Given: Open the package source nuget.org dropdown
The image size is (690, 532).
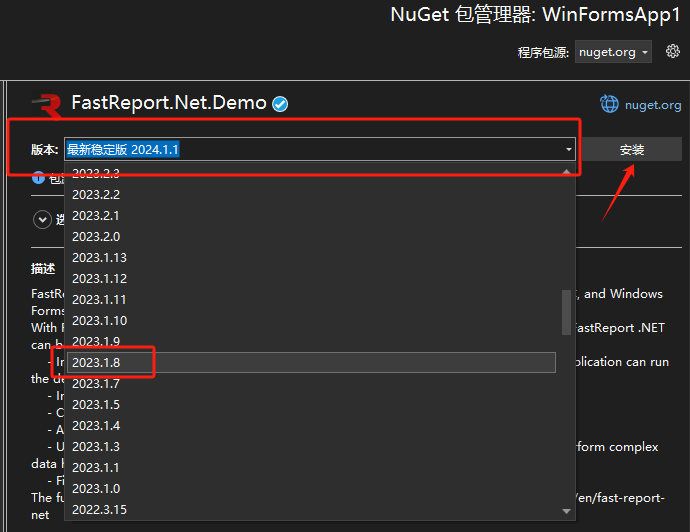Looking at the screenshot, I should (x=613, y=52).
